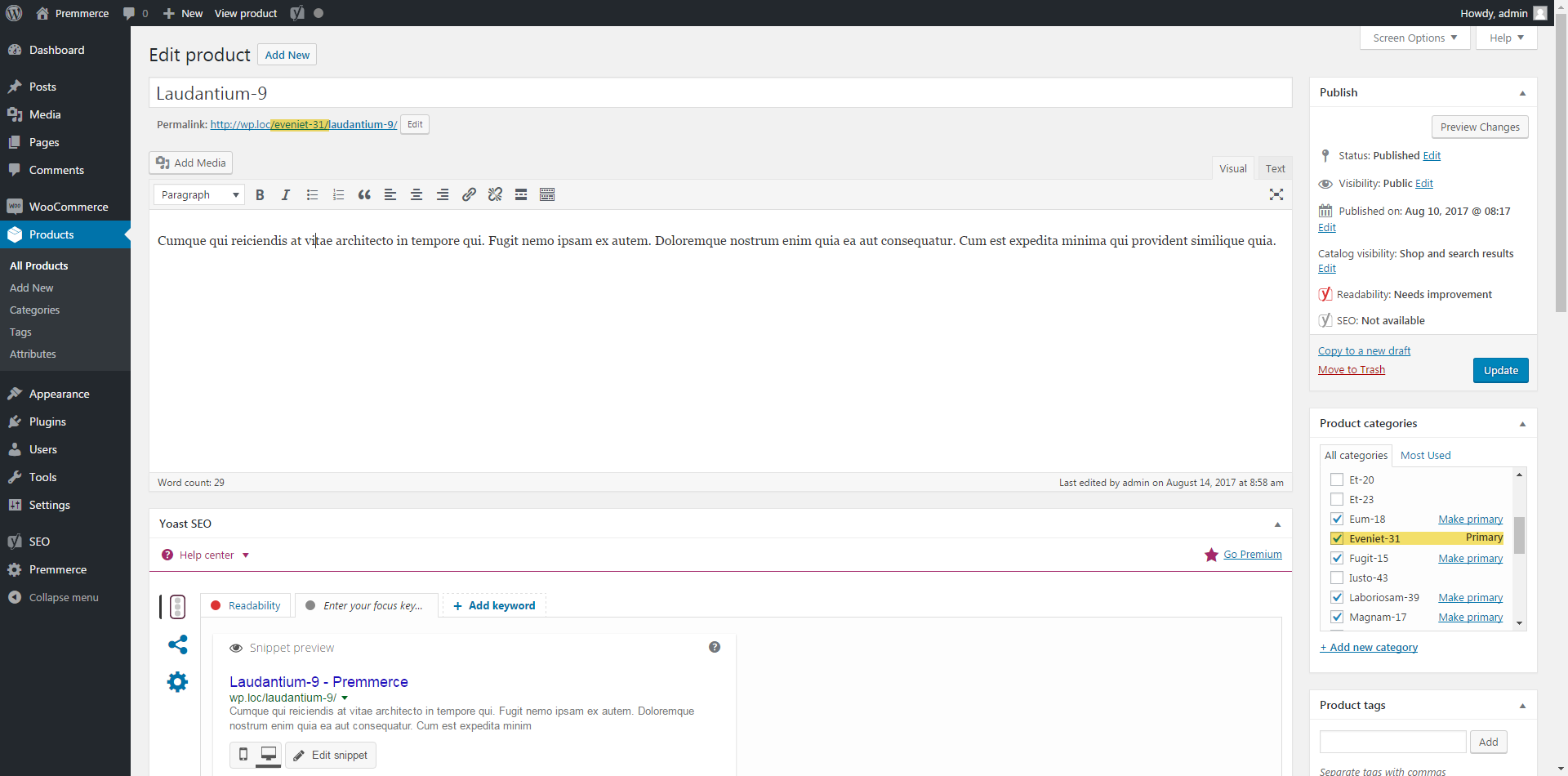Uncheck the Eveniet-31 category

point(1337,538)
